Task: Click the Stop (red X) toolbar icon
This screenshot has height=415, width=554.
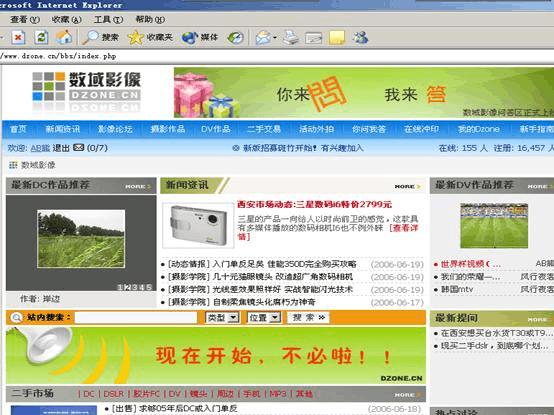Action: [18, 37]
